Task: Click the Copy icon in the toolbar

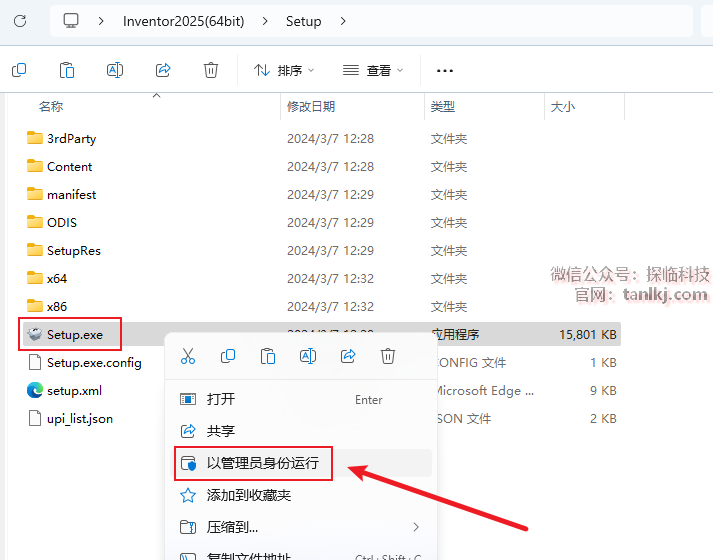Action: point(19,70)
